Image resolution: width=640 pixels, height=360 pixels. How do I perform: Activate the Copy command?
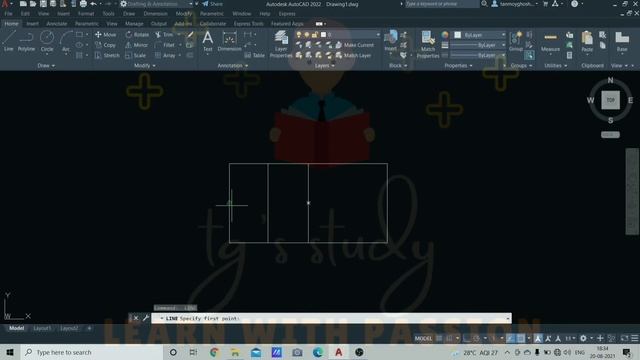[106, 45]
